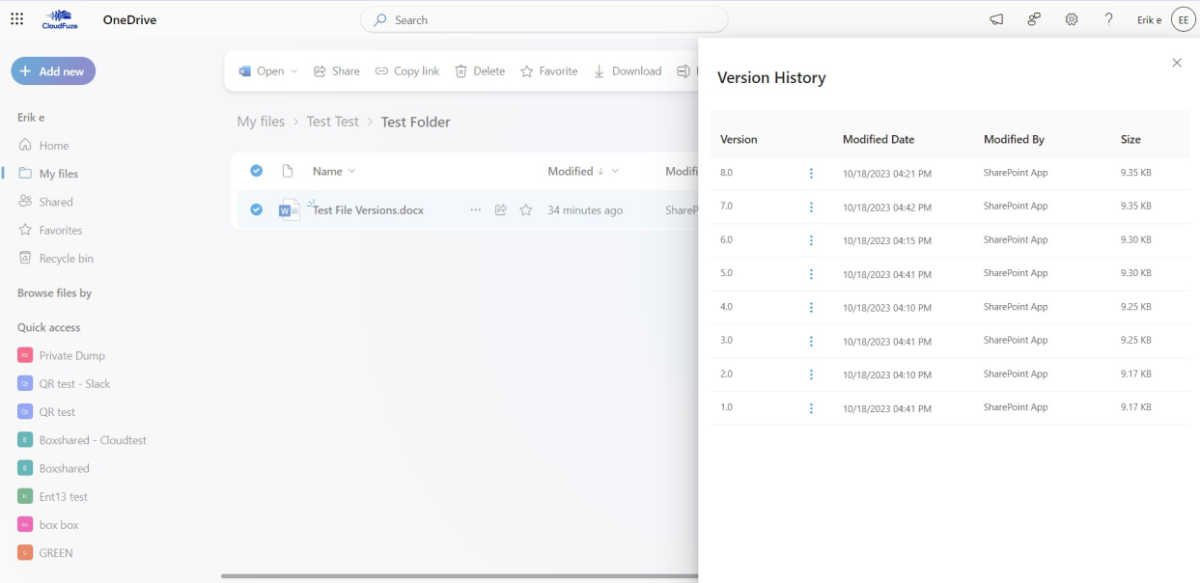The width and height of the screenshot is (1200, 583).
Task: Open the feedback megaphone icon
Action: pyautogui.click(x=996, y=19)
